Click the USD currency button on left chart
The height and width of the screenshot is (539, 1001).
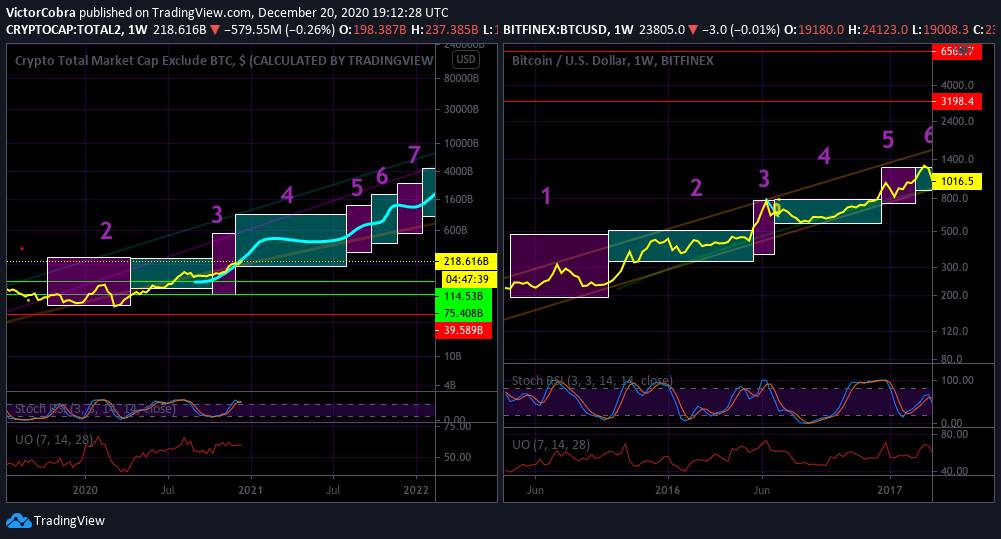tap(466, 59)
